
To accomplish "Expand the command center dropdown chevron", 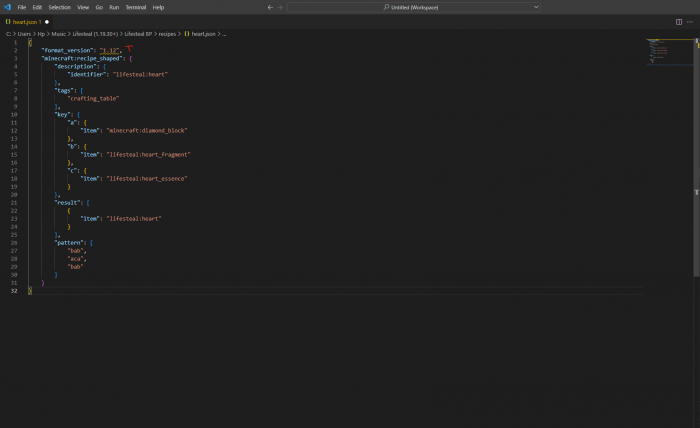I will click(x=536, y=7).
